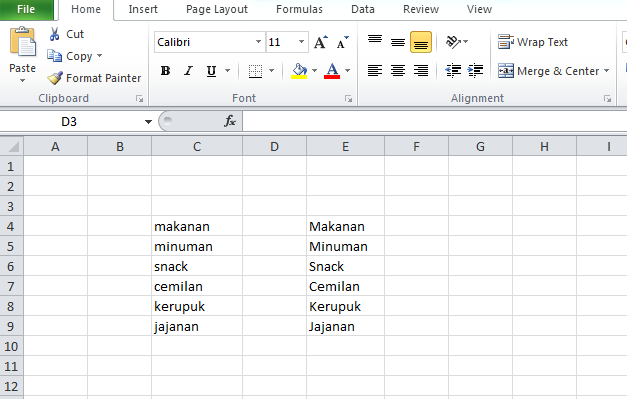Screen dimensions: 627x399
Task: Click inside the formula bar
Action: pyautogui.click(x=434, y=121)
